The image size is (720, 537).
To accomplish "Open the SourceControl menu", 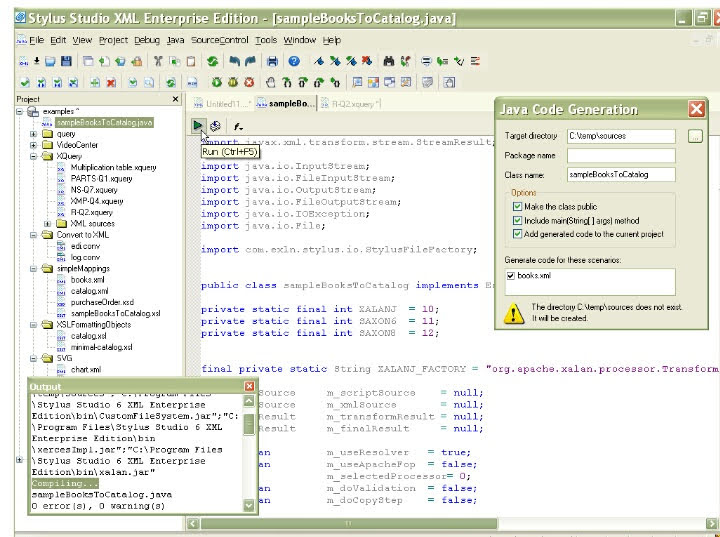I will click(x=220, y=40).
